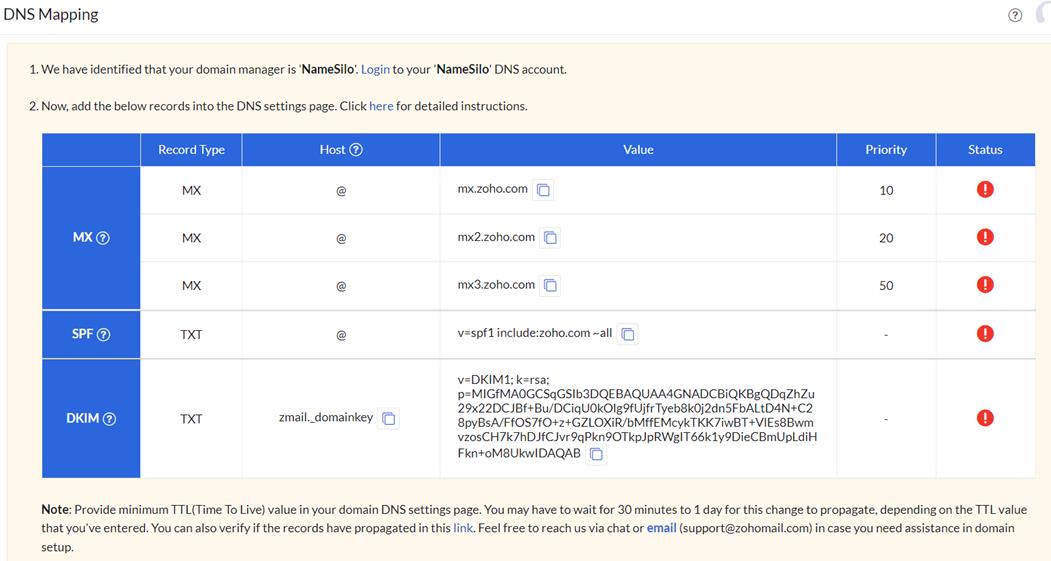
Task: Open the NameSilo Login link
Action: (375, 70)
